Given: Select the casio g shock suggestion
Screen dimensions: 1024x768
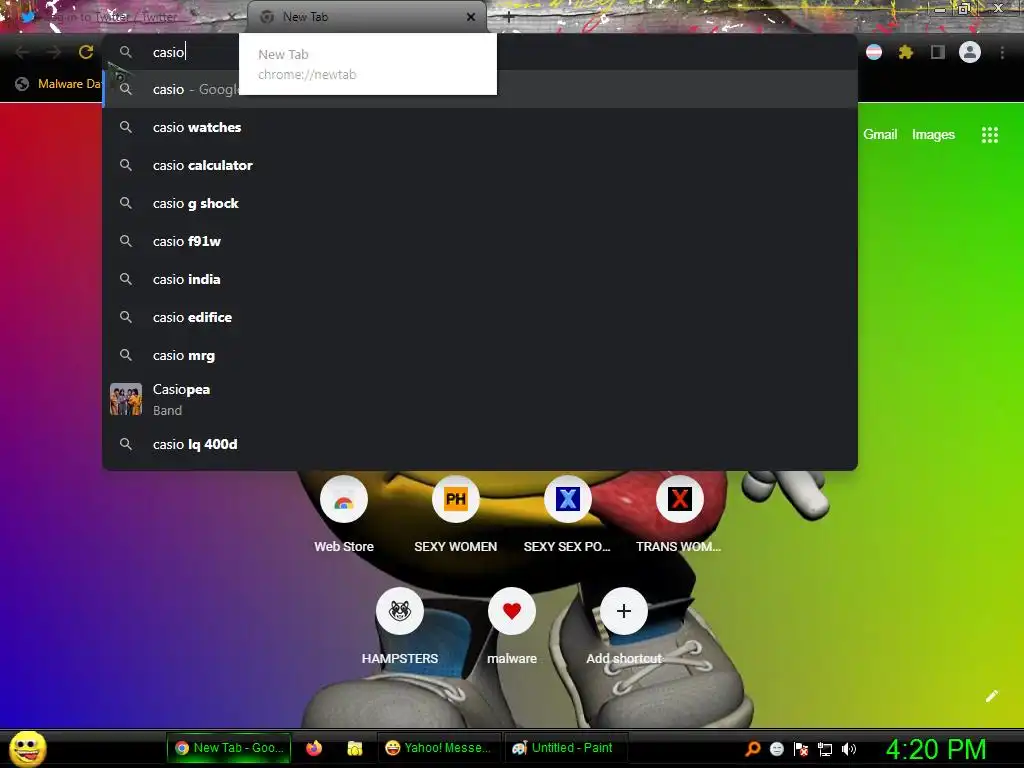Looking at the screenshot, I should point(480,203).
